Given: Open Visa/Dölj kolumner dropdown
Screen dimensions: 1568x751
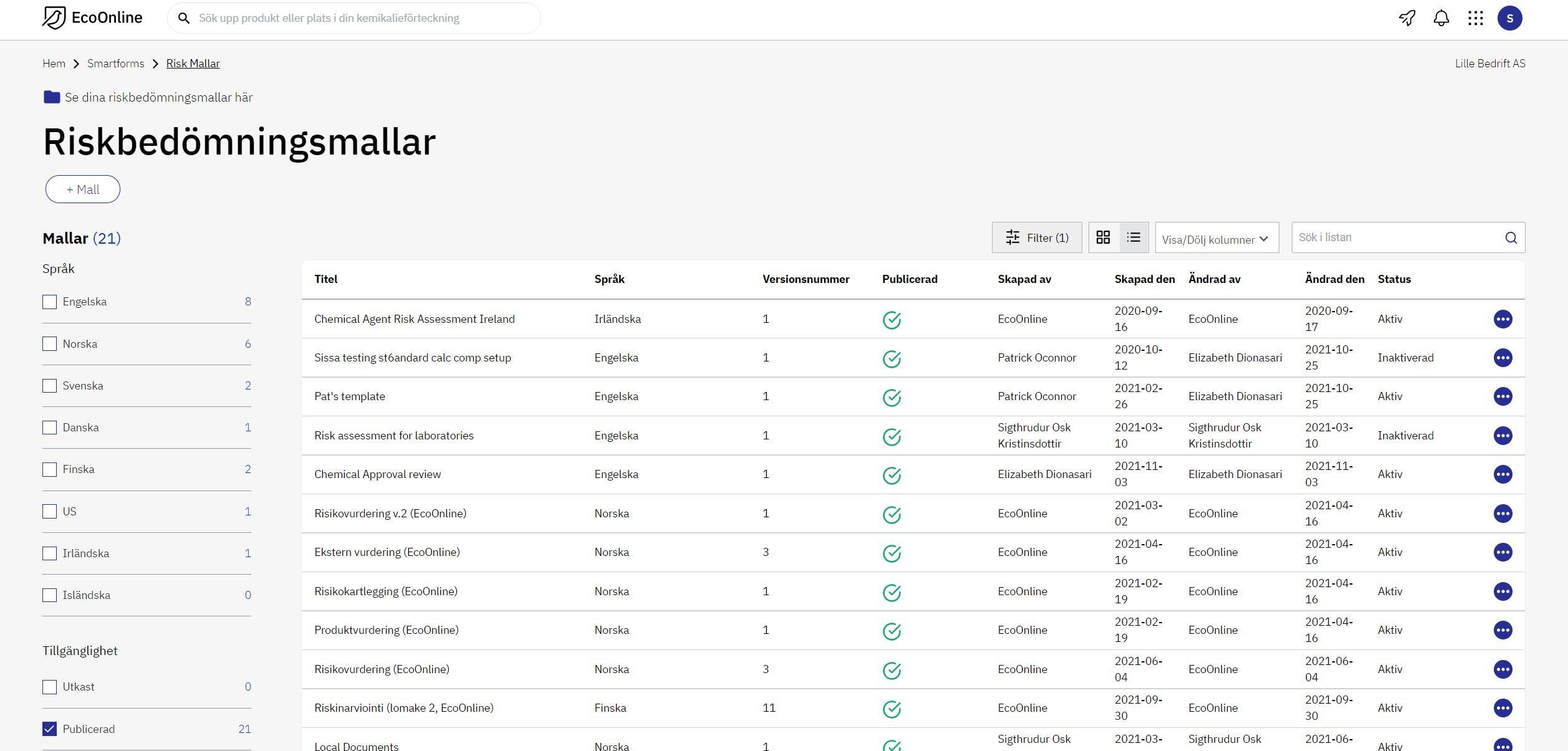Looking at the screenshot, I should (x=1216, y=237).
